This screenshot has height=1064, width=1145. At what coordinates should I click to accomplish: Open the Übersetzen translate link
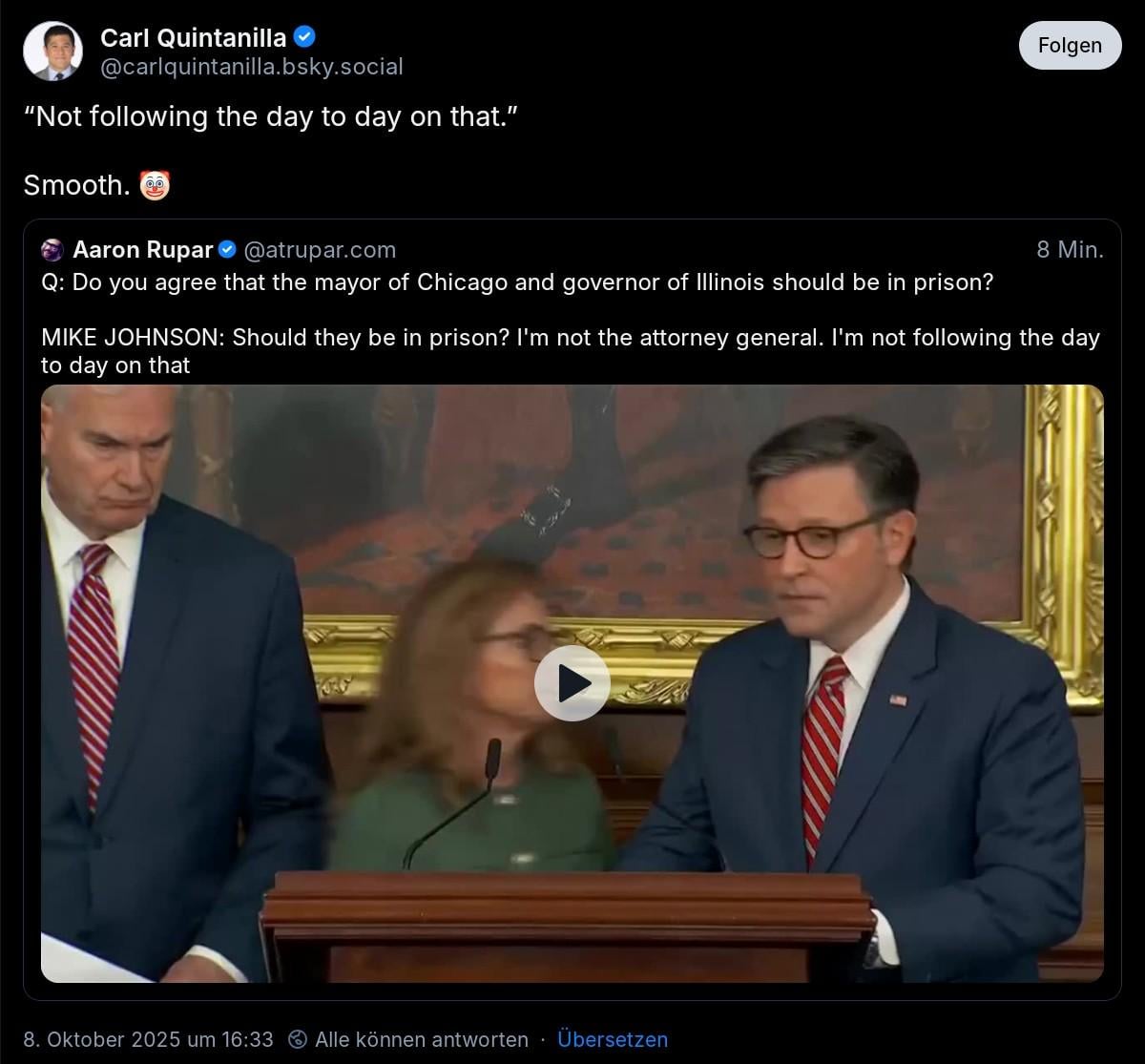613,1039
